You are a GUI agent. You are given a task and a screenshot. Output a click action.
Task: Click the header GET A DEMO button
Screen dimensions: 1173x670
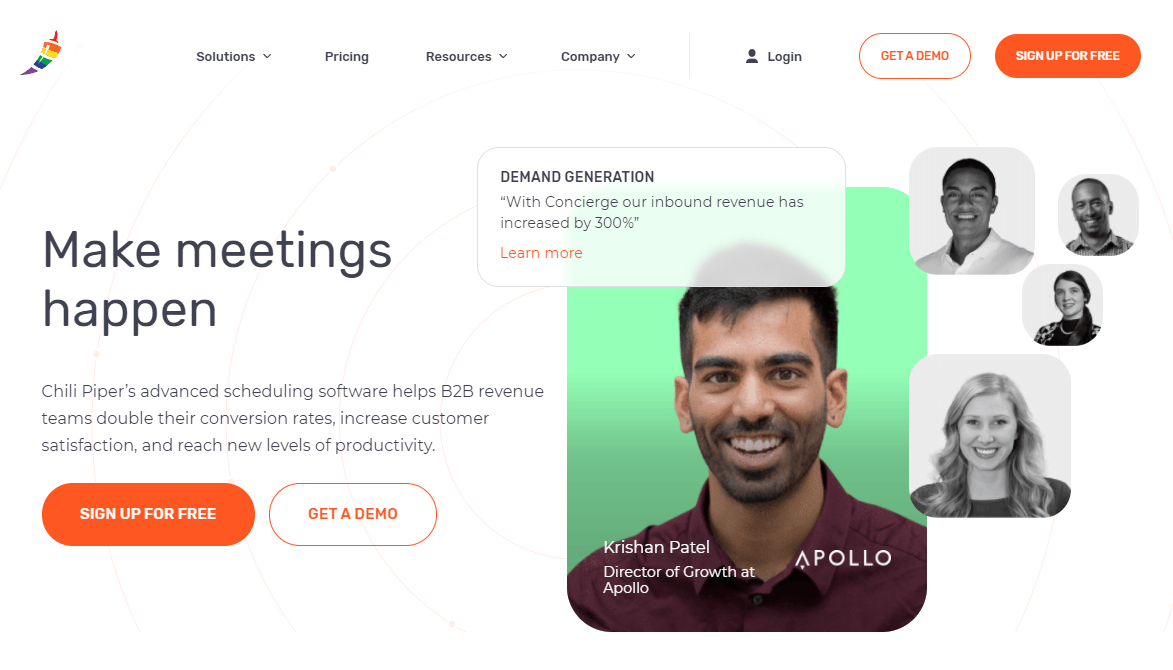(914, 56)
